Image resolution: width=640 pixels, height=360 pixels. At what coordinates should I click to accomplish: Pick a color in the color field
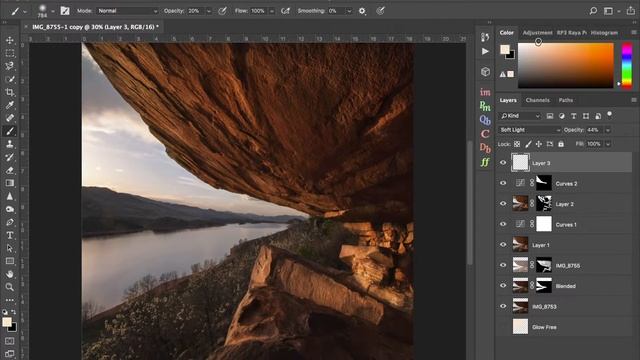(566, 65)
